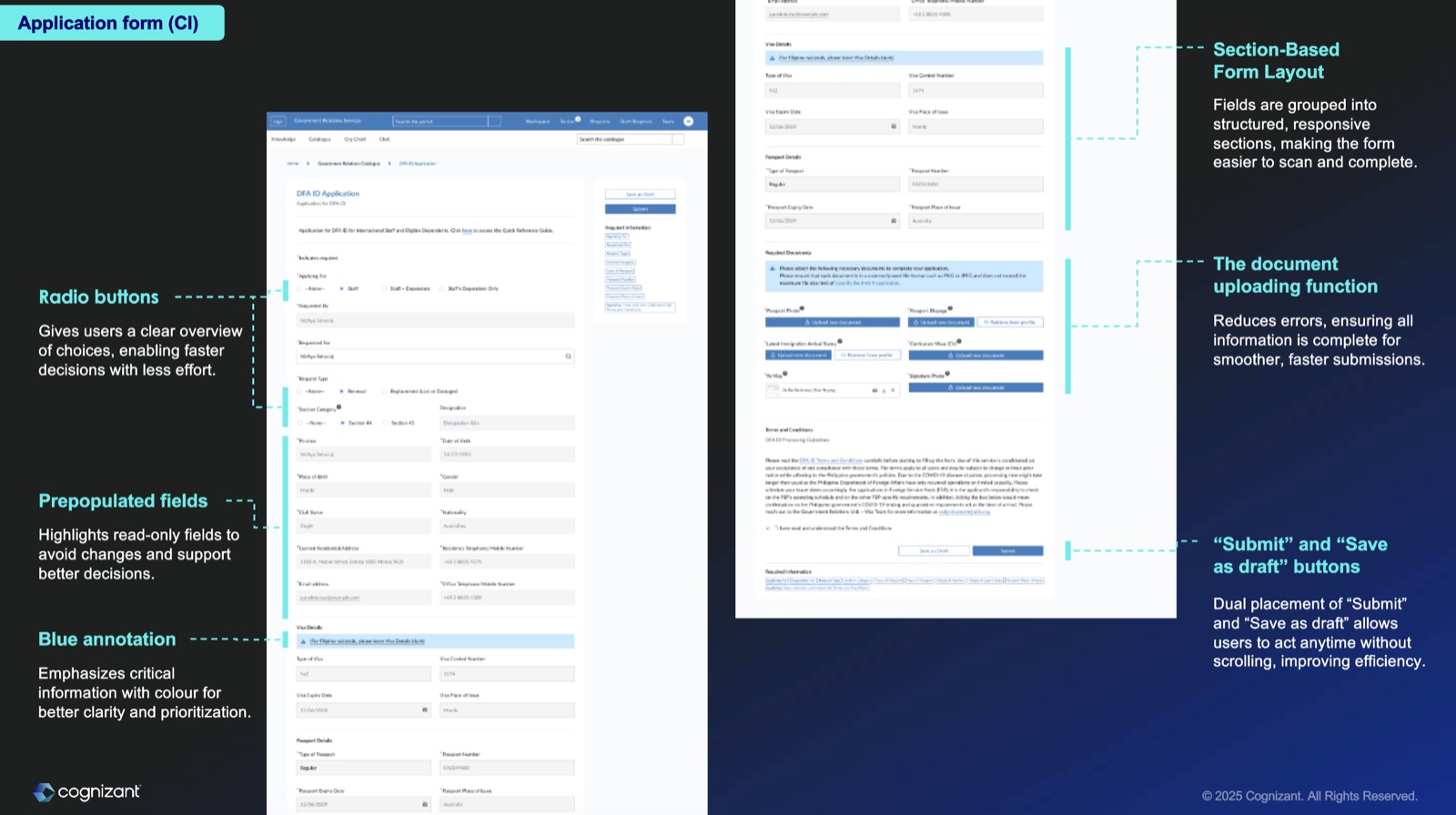Screen dimensions: 1456x815
Task: Click Upload new document under Curriculum Vitae
Action: click(976, 355)
